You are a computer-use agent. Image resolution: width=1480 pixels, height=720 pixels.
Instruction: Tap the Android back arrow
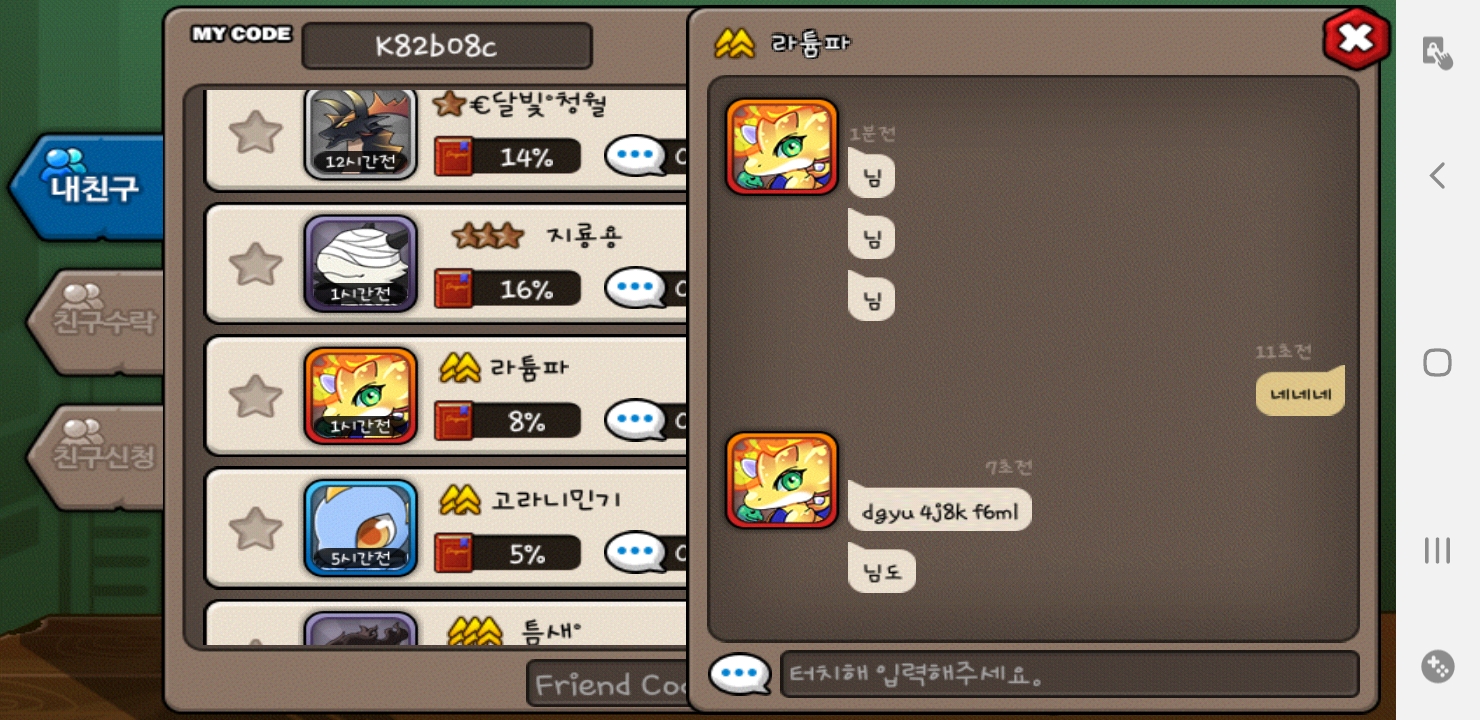(1437, 176)
